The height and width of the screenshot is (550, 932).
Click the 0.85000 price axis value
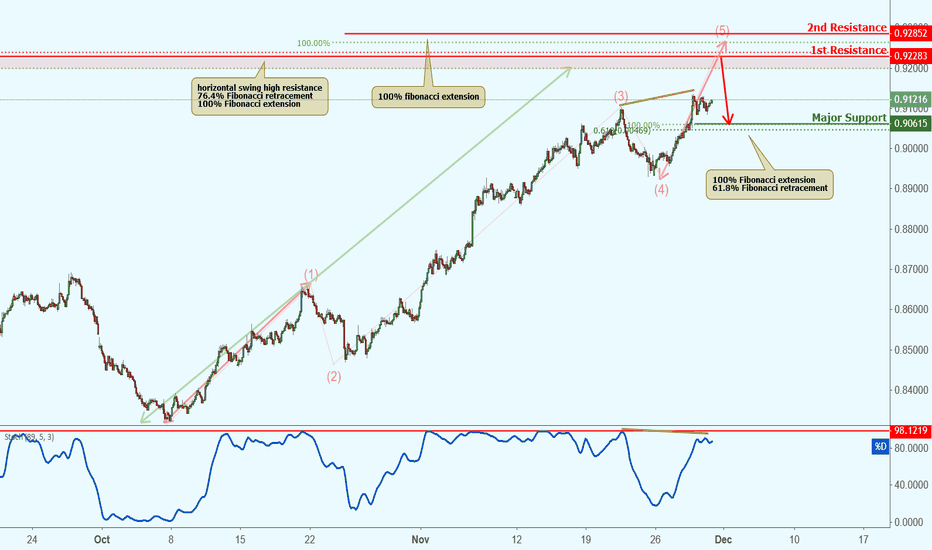[911, 350]
